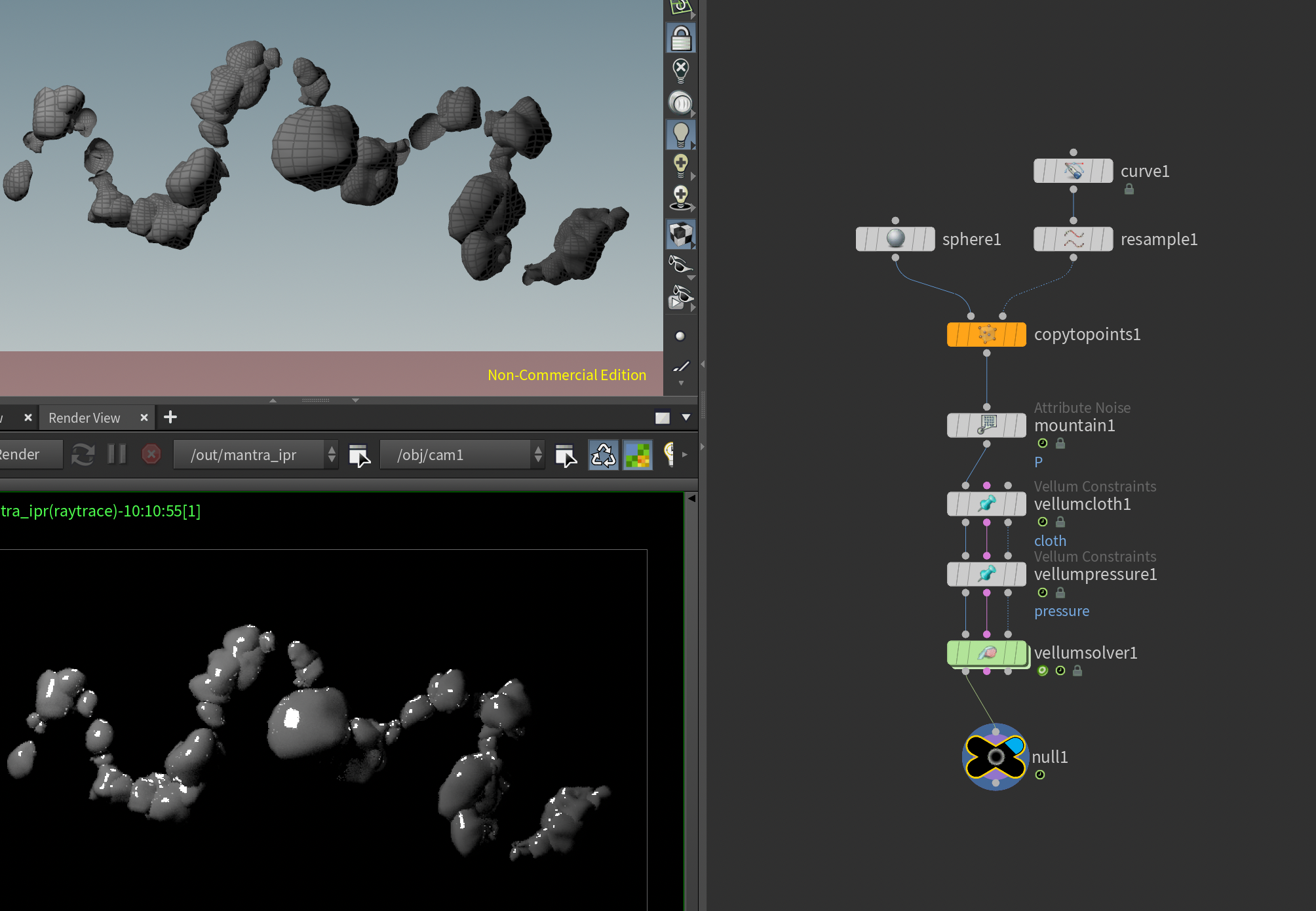Click the null1 node ring

[x=996, y=757]
